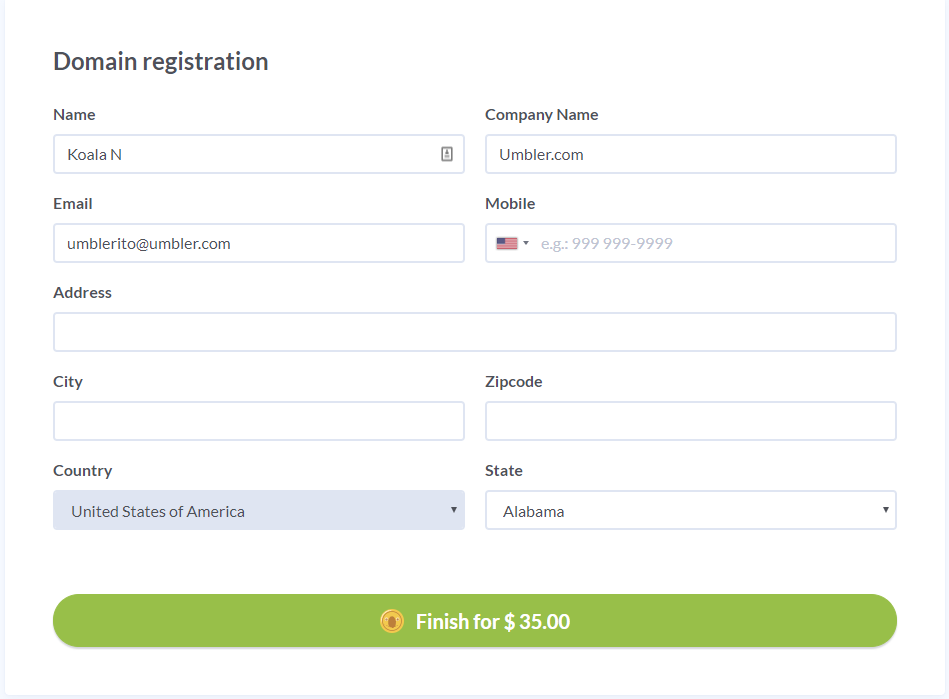Viewport: 949px width, 699px height.
Task: Click the Email field with umblerito@umbler.com
Action: click(x=259, y=243)
